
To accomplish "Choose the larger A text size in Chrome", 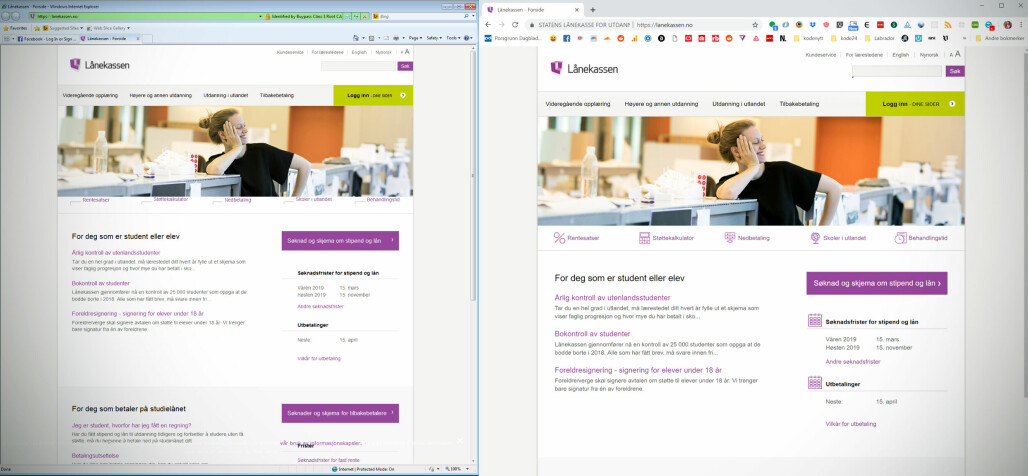I will click(959, 54).
